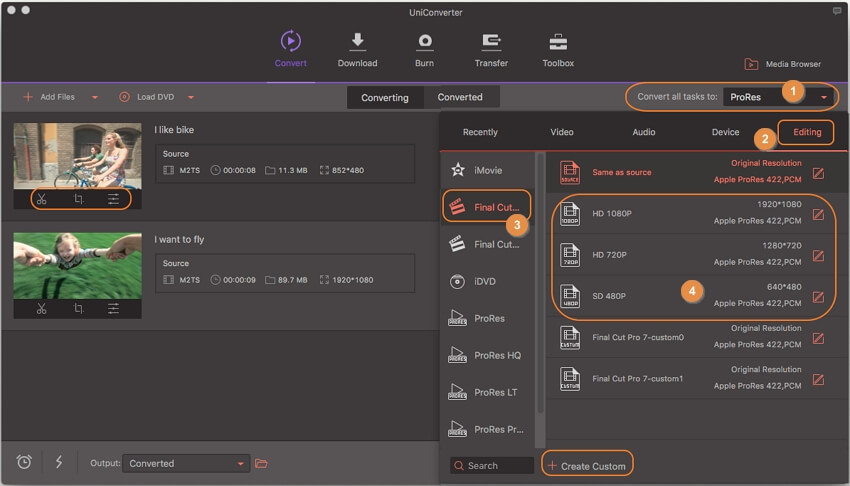Click the format Search field
Image resolution: width=850 pixels, height=486 pixels.
coord(491,465)
